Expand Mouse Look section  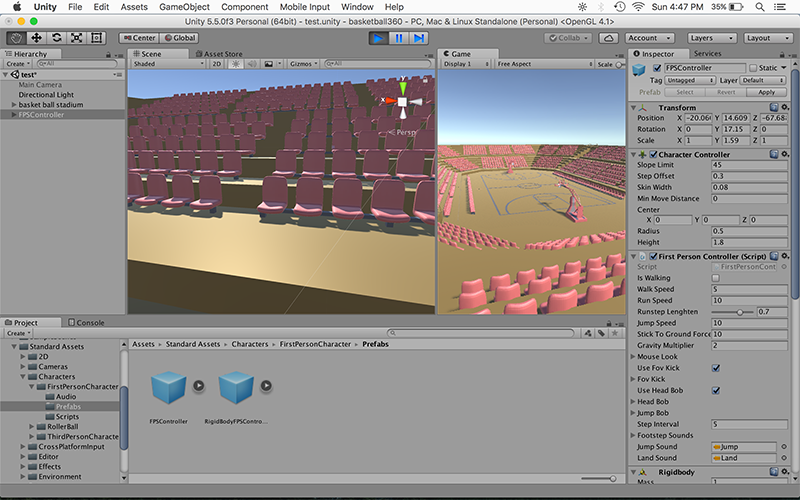(x=633, y=357)
